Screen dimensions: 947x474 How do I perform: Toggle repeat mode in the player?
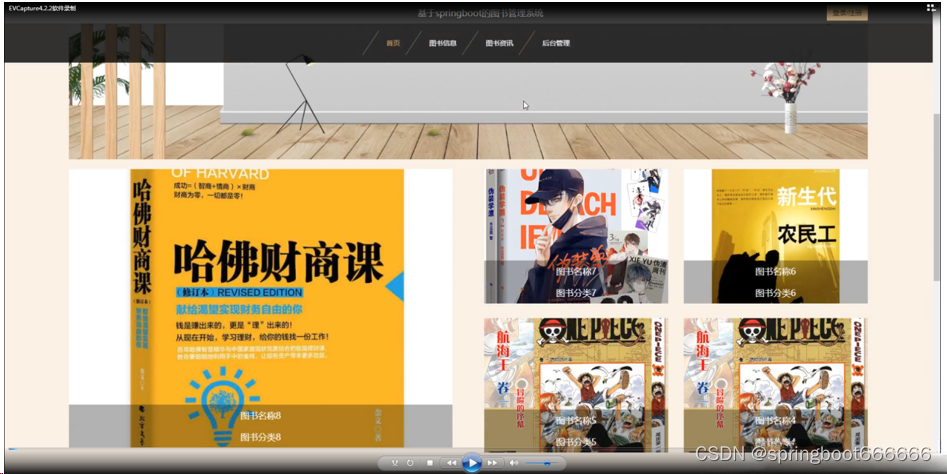pos(410,463)
